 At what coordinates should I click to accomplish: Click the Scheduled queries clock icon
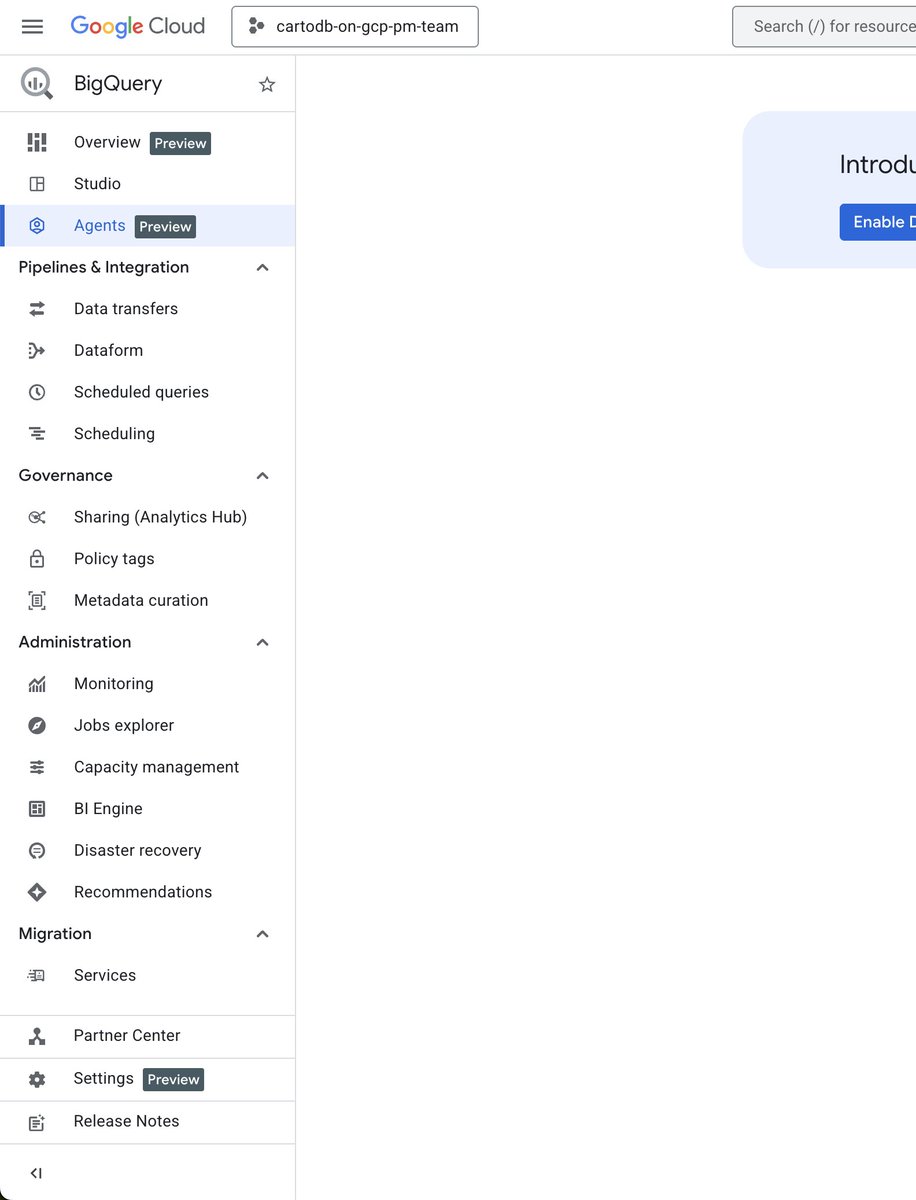37,392
